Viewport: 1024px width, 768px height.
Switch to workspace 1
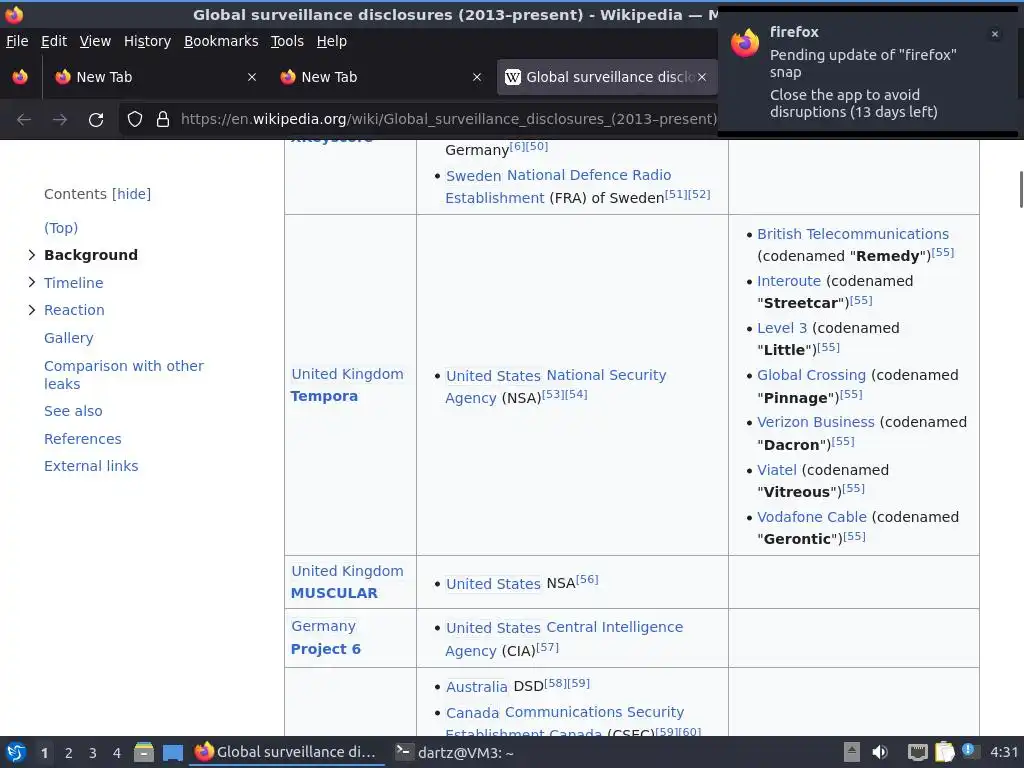click(x=44, y=753)
